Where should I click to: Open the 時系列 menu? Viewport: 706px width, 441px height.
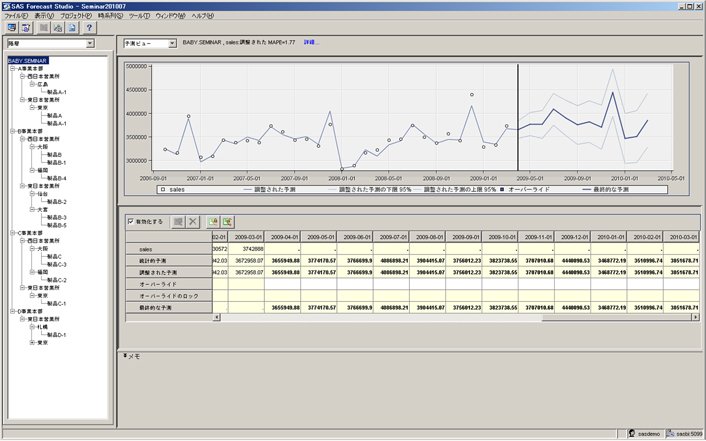(x=110, y=16)
